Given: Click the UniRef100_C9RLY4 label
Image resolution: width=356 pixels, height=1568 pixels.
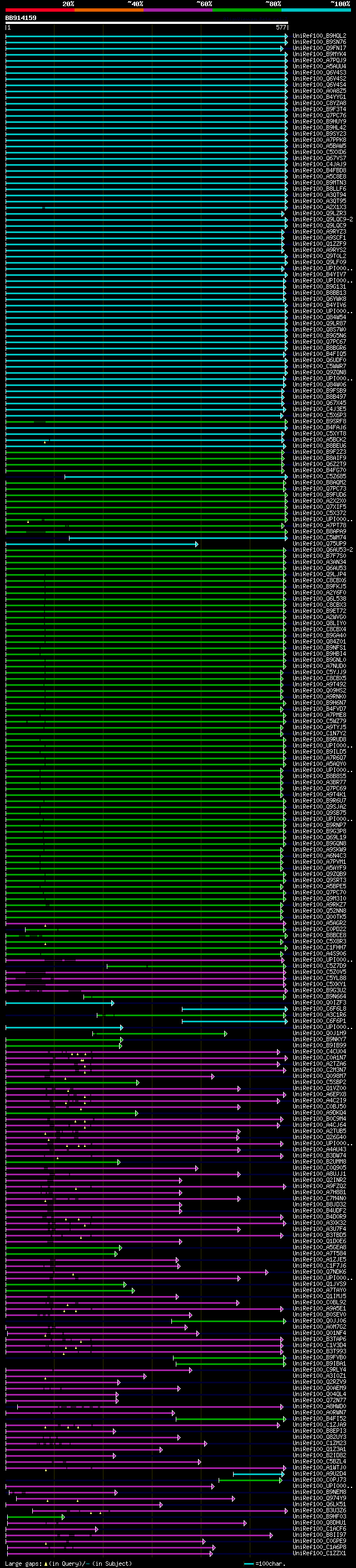Looking at the screenshot, I should (x=319, y=1369).
